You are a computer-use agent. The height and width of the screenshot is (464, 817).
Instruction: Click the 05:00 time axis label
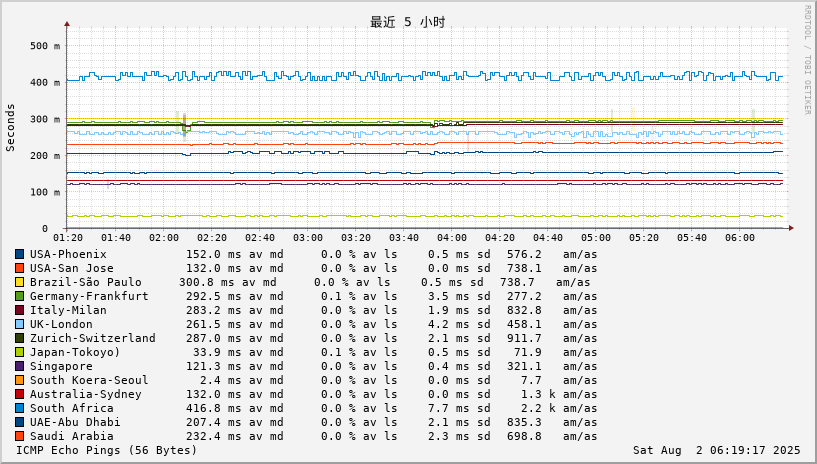click(x=596, y=237)
